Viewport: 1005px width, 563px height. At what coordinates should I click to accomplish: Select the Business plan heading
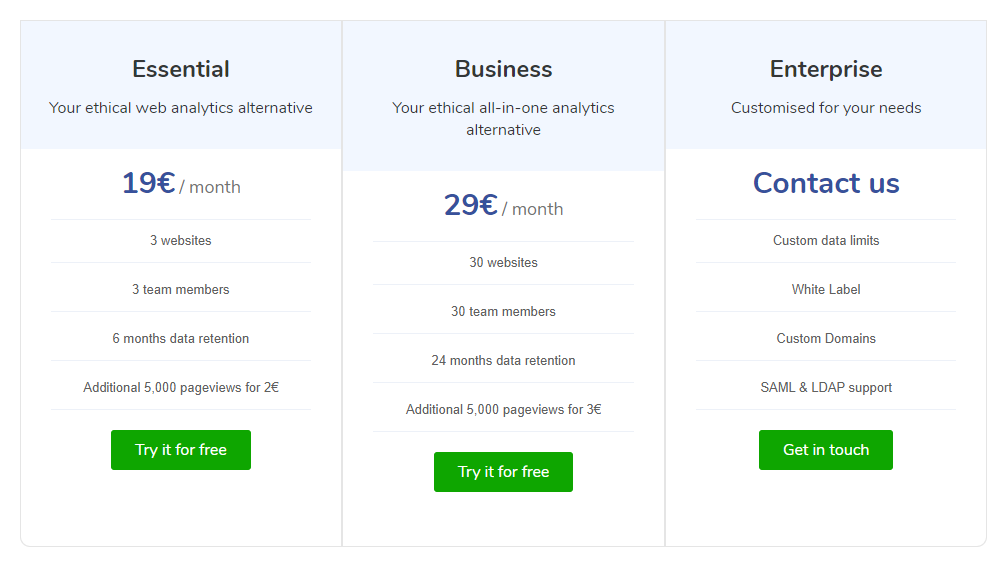point(503,69)
